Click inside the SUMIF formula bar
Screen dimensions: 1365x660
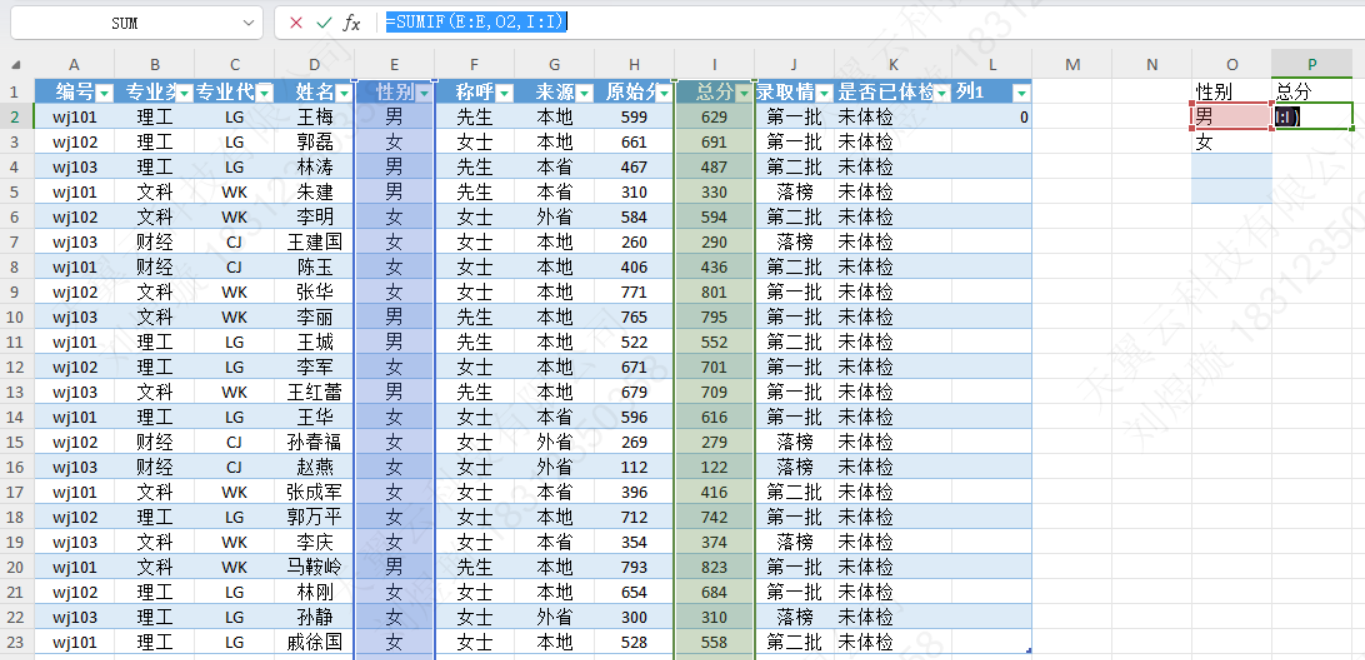point(868,22)
